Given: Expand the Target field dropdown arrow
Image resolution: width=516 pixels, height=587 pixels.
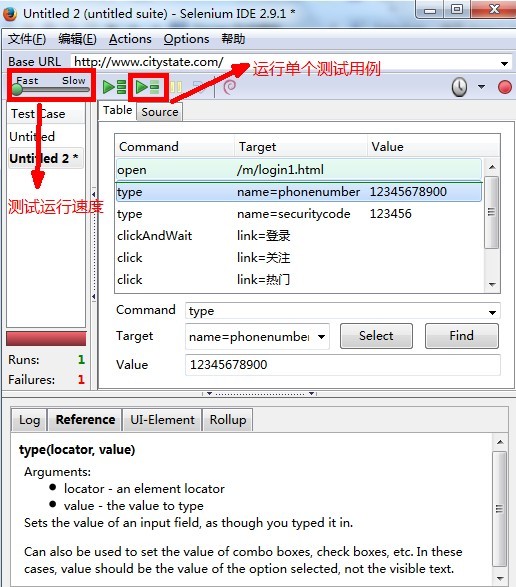Looking at the screenshot, I should pos(321,337).
